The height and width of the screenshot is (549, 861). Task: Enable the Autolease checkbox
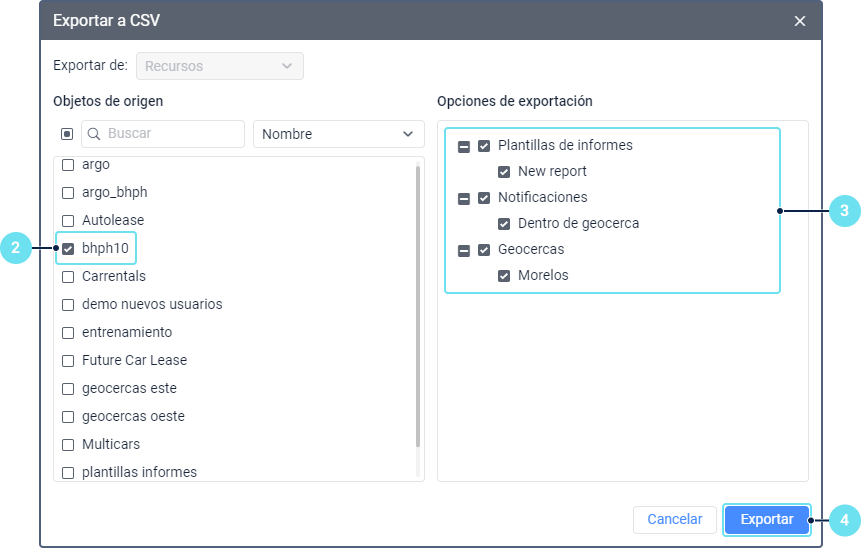68,220
